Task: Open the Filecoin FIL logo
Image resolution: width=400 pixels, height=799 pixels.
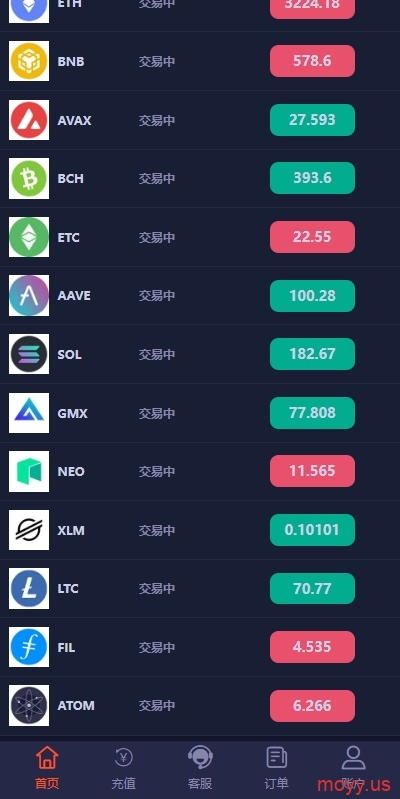Action: [29, 647]
